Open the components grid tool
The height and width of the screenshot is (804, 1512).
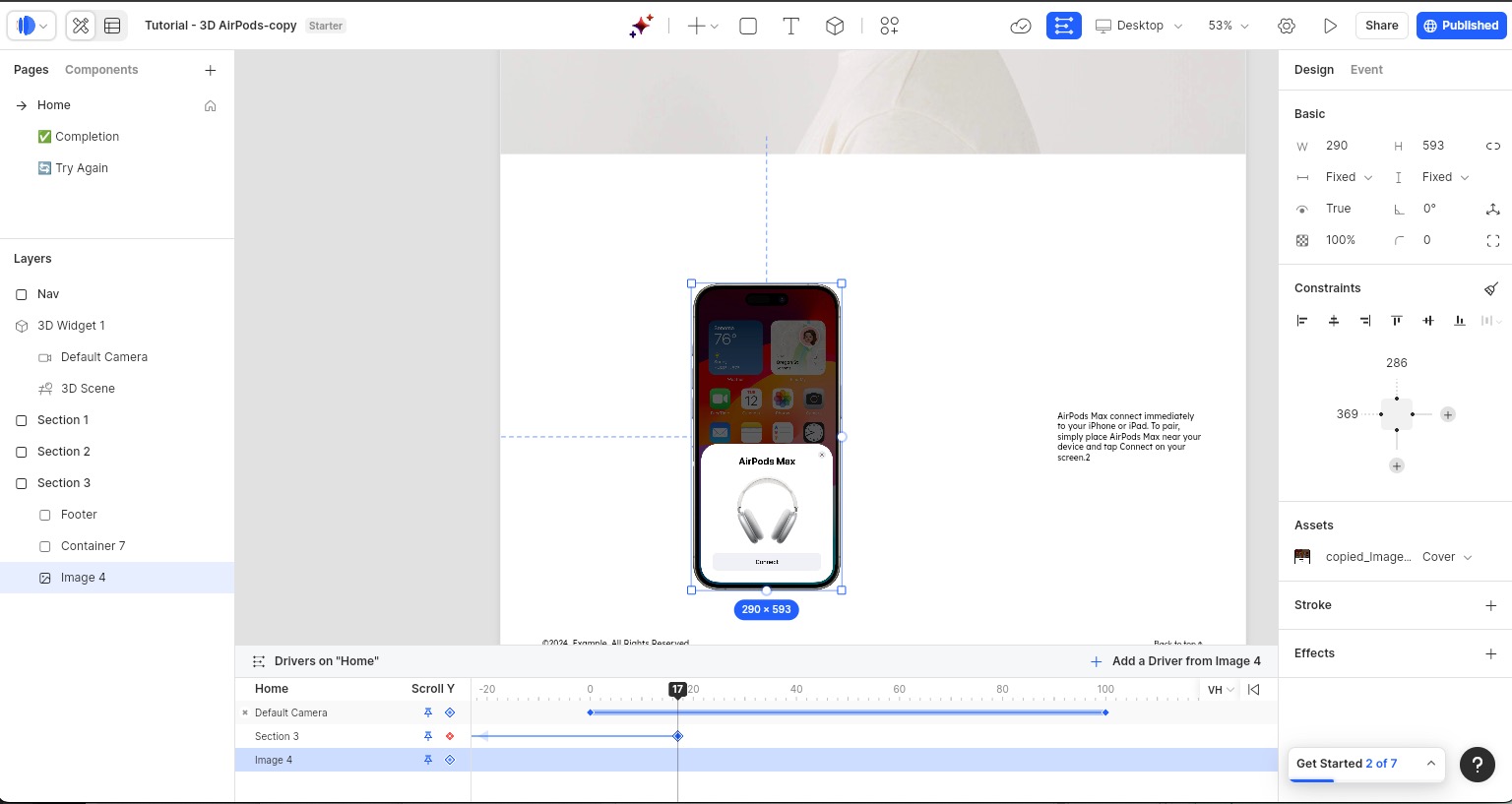point(889,27)
